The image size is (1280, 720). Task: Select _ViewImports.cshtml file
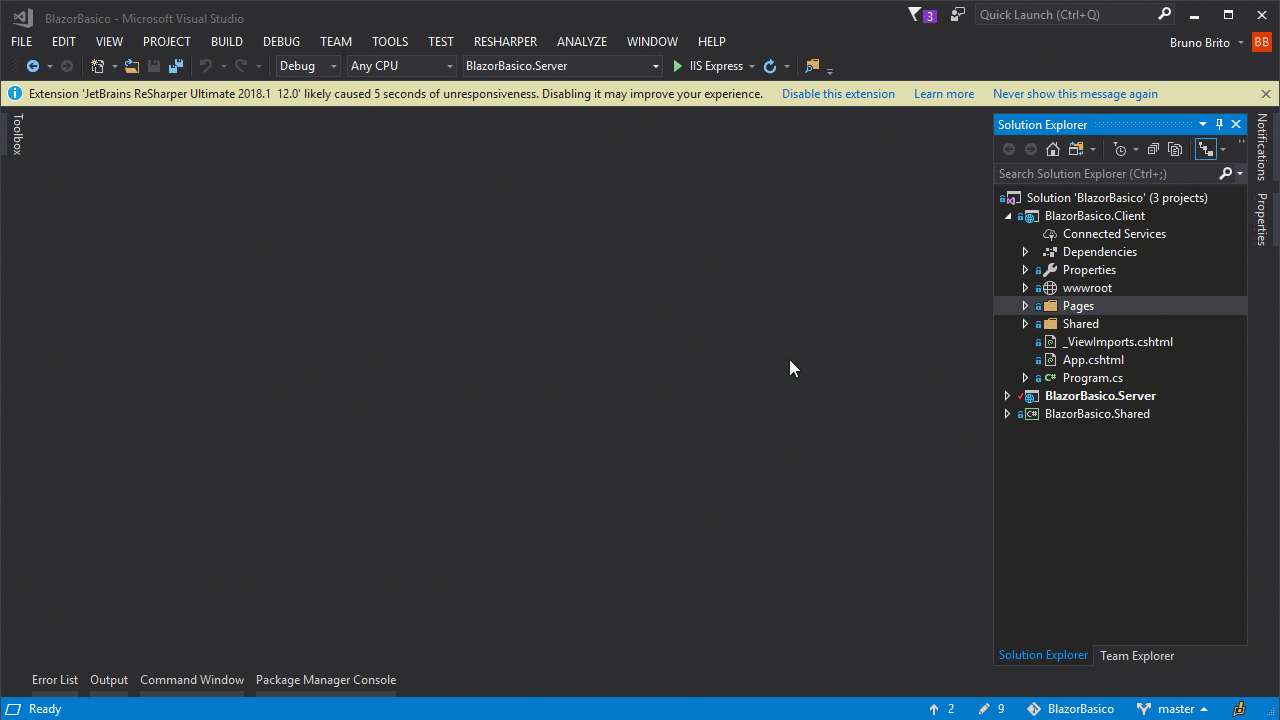click(1118, 342)
